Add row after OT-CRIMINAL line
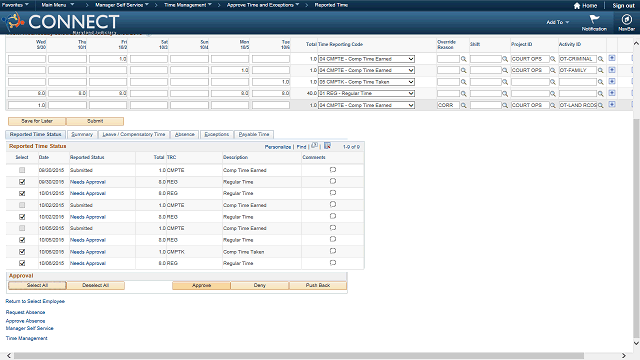The width and height of the screenshot is (640, 360). click(612, 58)
